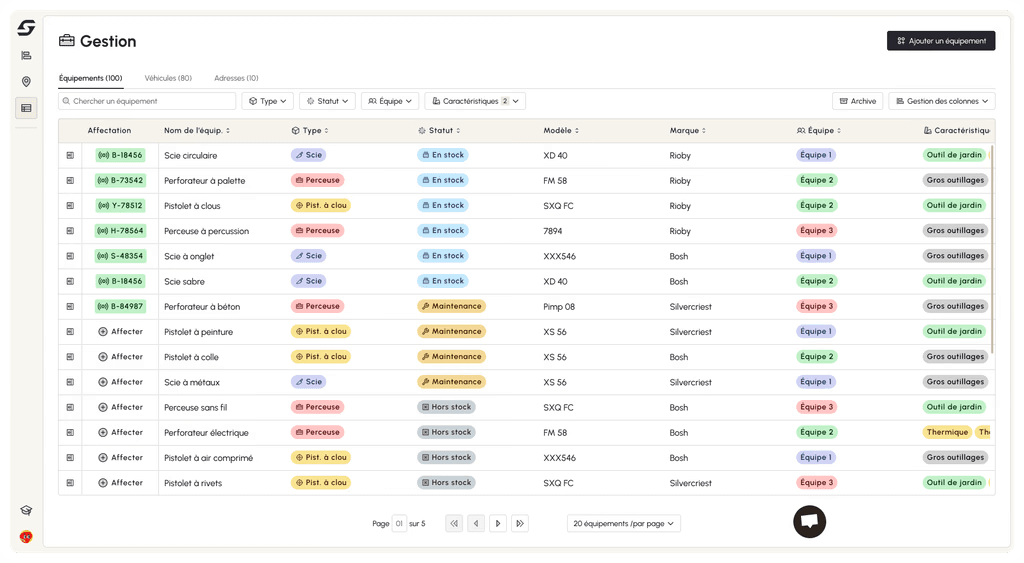Switch to the Équipements (100) tab
This screenshot has width=1024, height=563.
click(x=91, y=78)
